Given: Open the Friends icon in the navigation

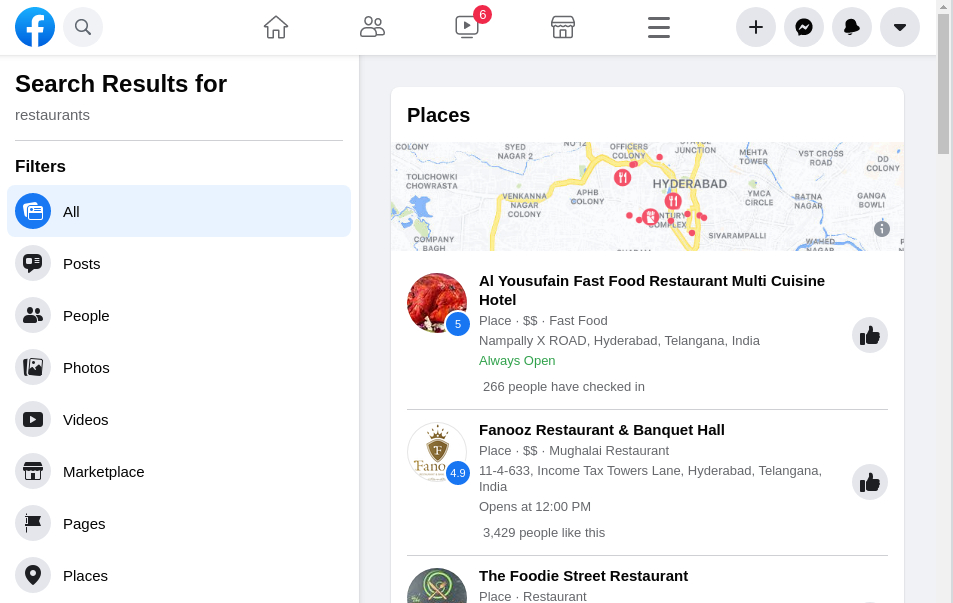Looking at the screenshot, I should tap(372, 27).
